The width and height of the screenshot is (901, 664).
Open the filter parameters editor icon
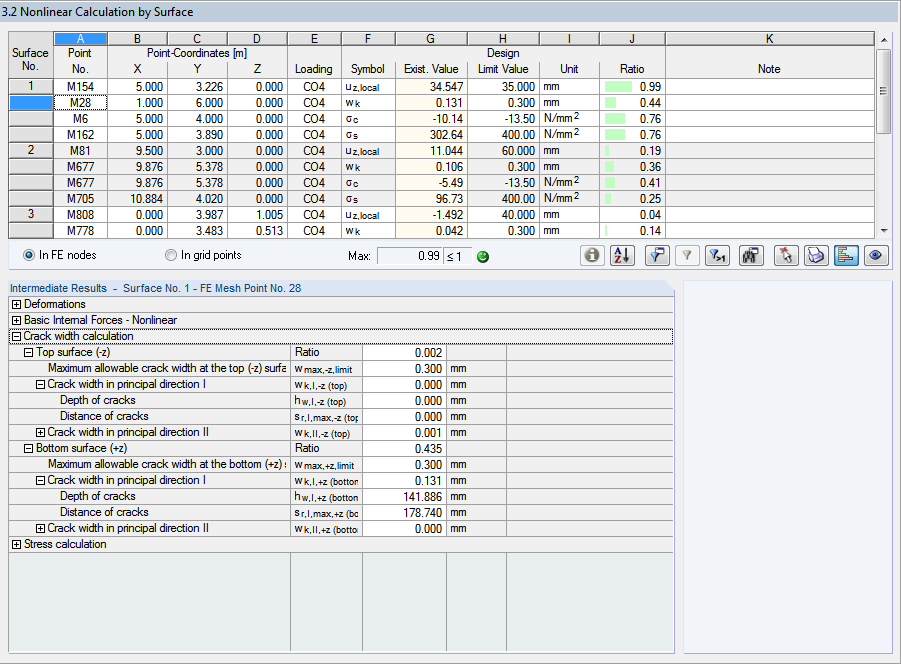coord(657,255)
